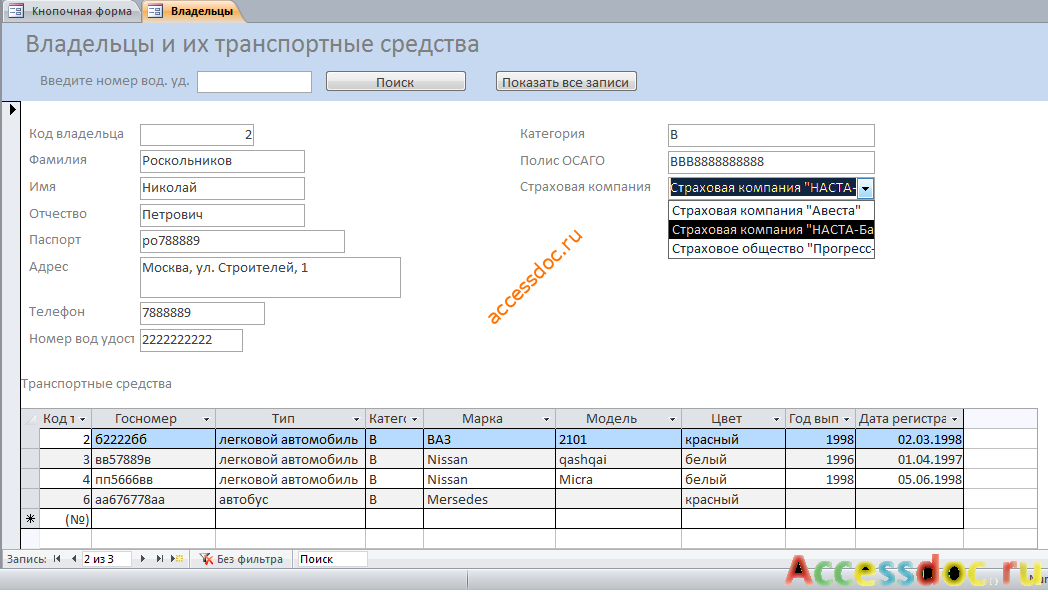Click Micra cell in Модель column
The height and width of the screenshot is (592, 1048).
click(618, 479)
